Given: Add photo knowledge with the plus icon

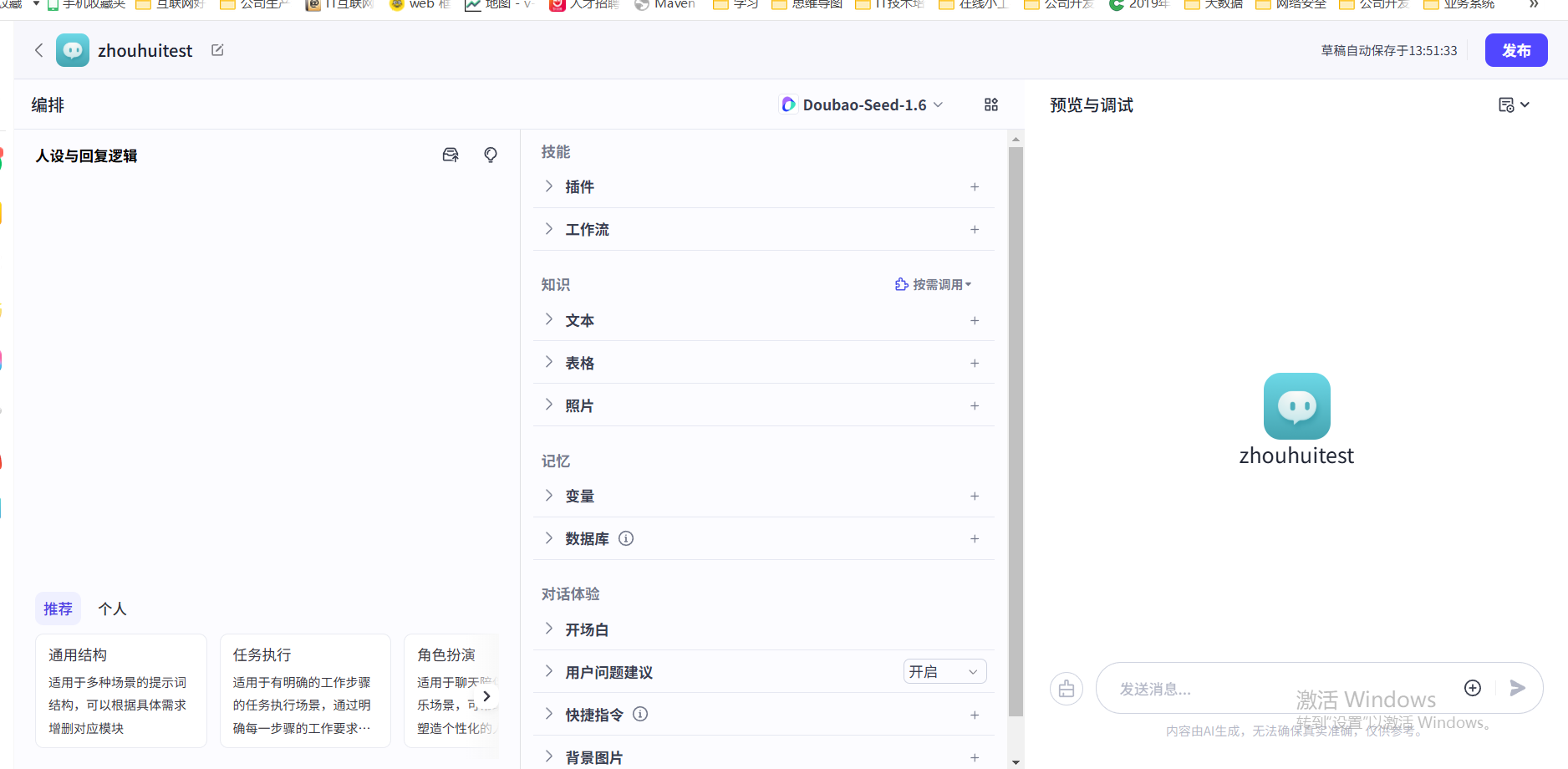Looking at the screenshot, I should (x=975, y=405).
